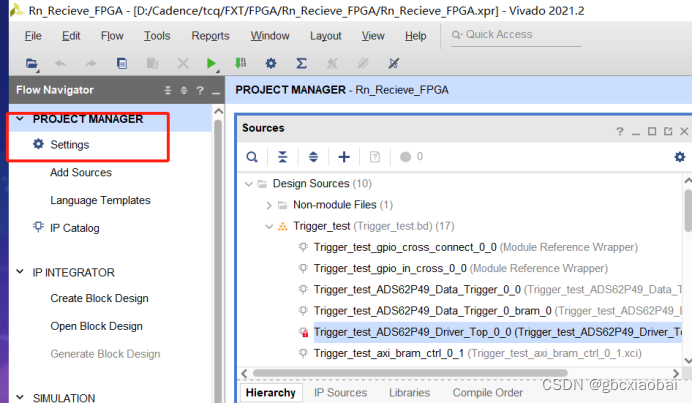Collapse the Design Sources tree node
The width and height of the screenshot is (692, 403).
pos(248,184)
